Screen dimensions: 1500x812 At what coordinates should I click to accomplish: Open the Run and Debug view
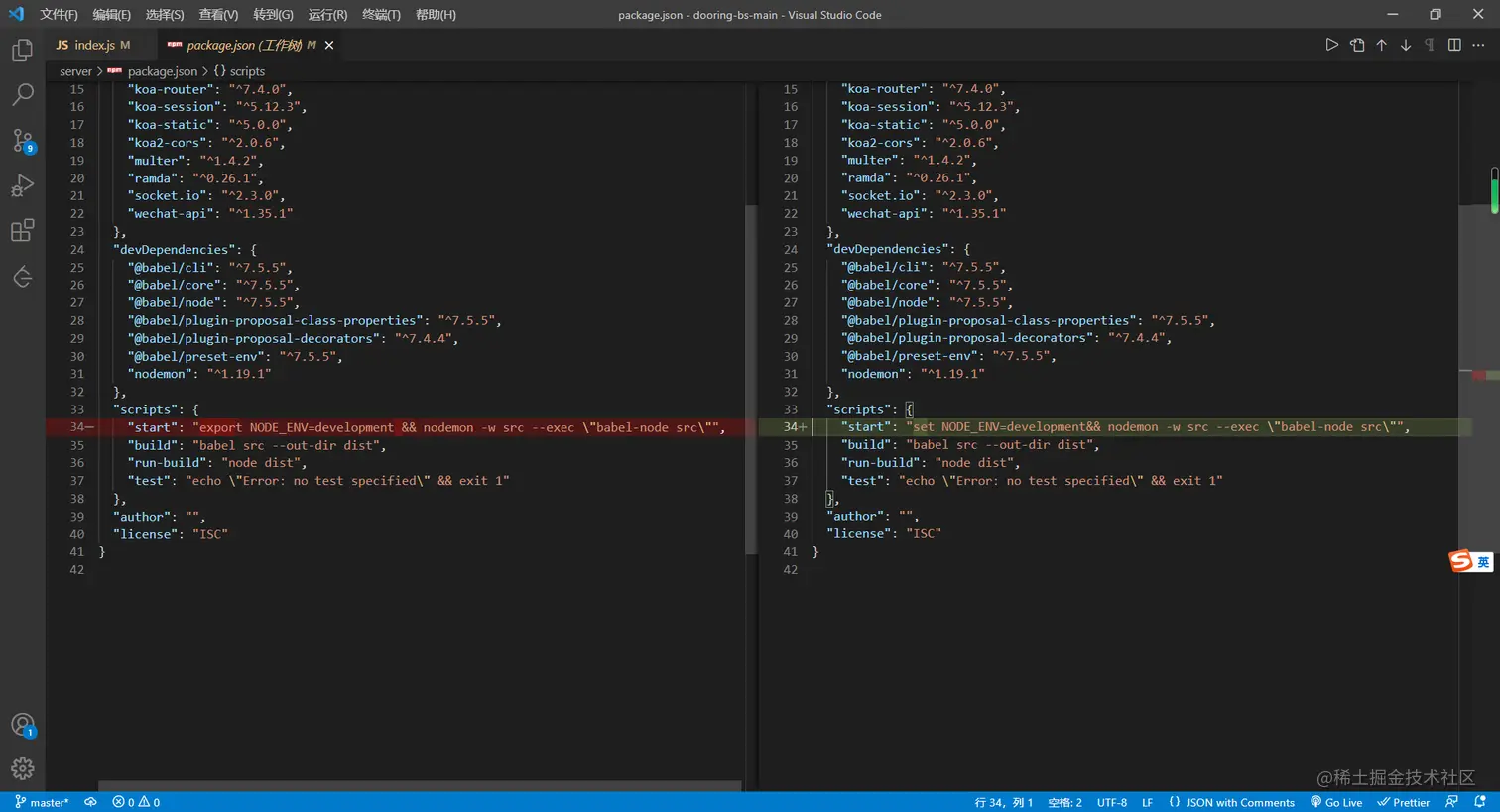tap(22, 186)
